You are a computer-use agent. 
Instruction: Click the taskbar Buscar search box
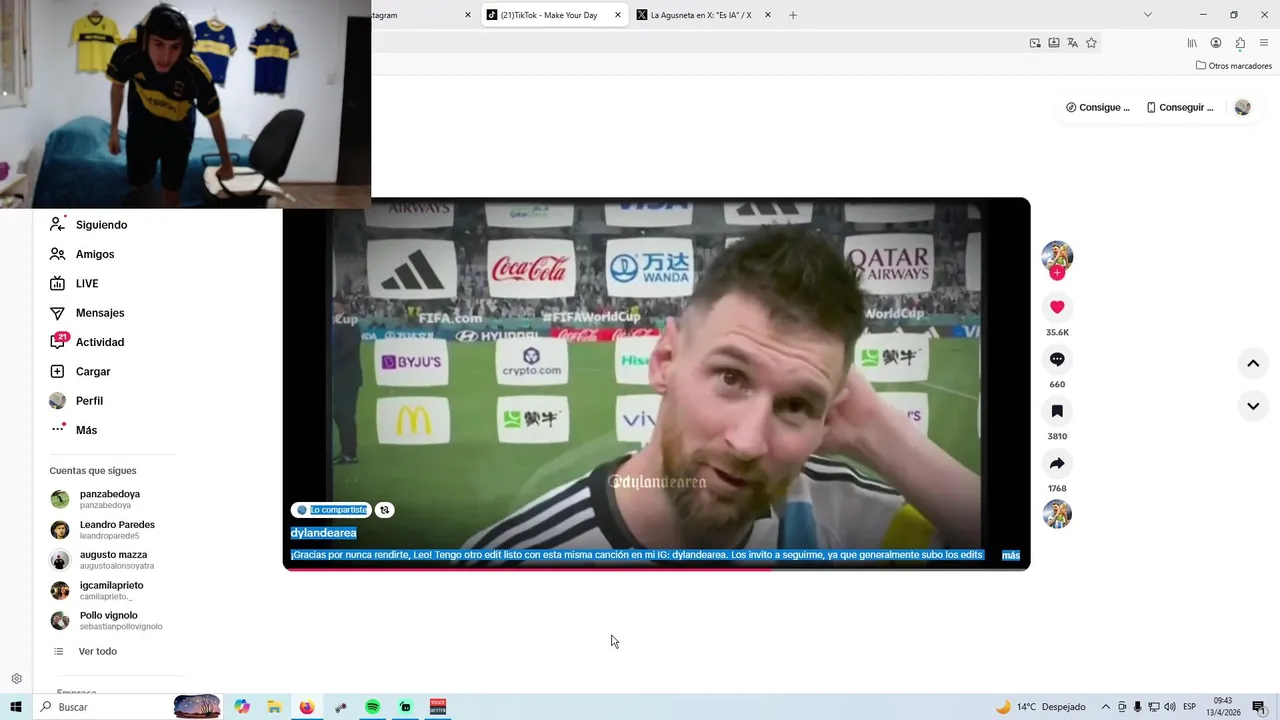coord(128,707)
